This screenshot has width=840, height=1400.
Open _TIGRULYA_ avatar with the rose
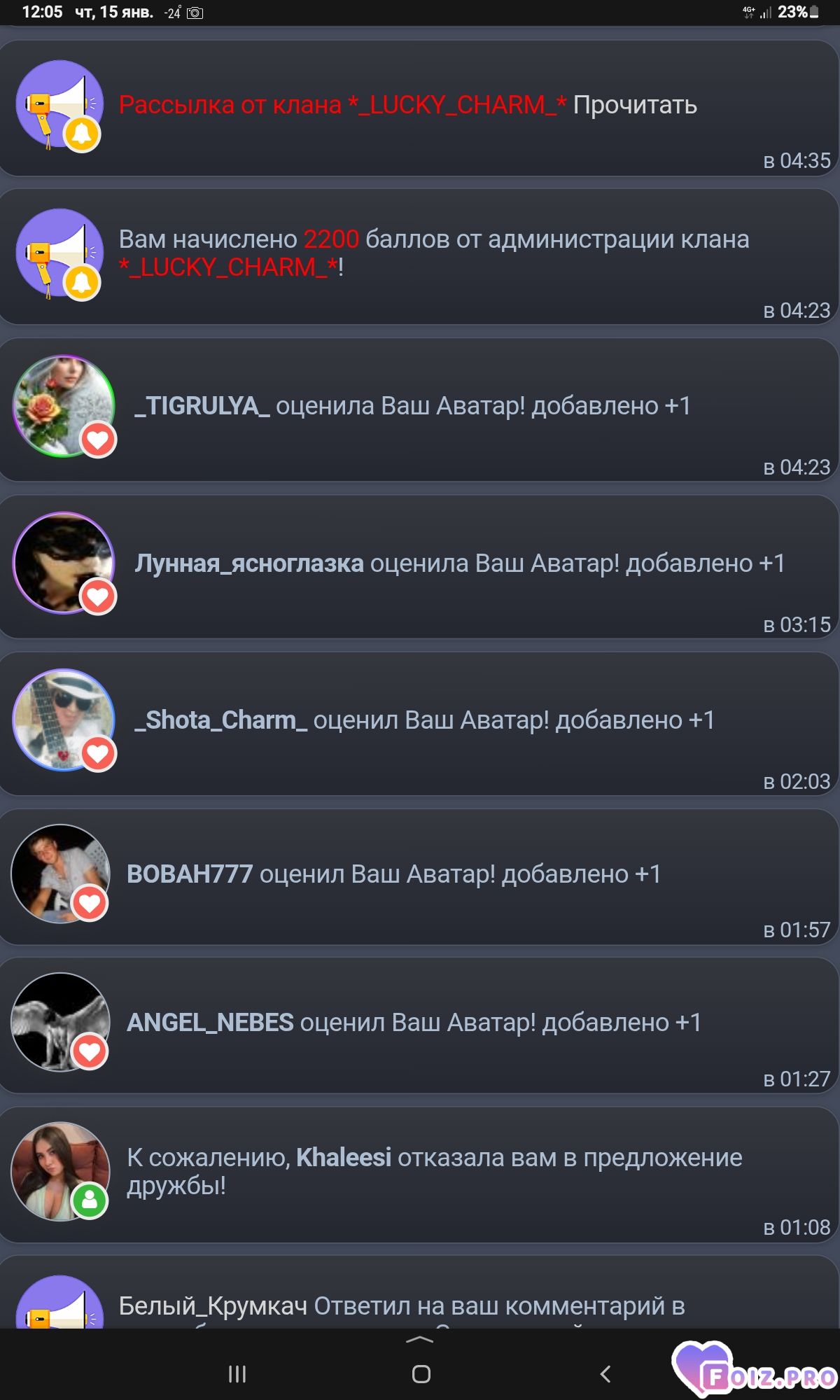64,406
